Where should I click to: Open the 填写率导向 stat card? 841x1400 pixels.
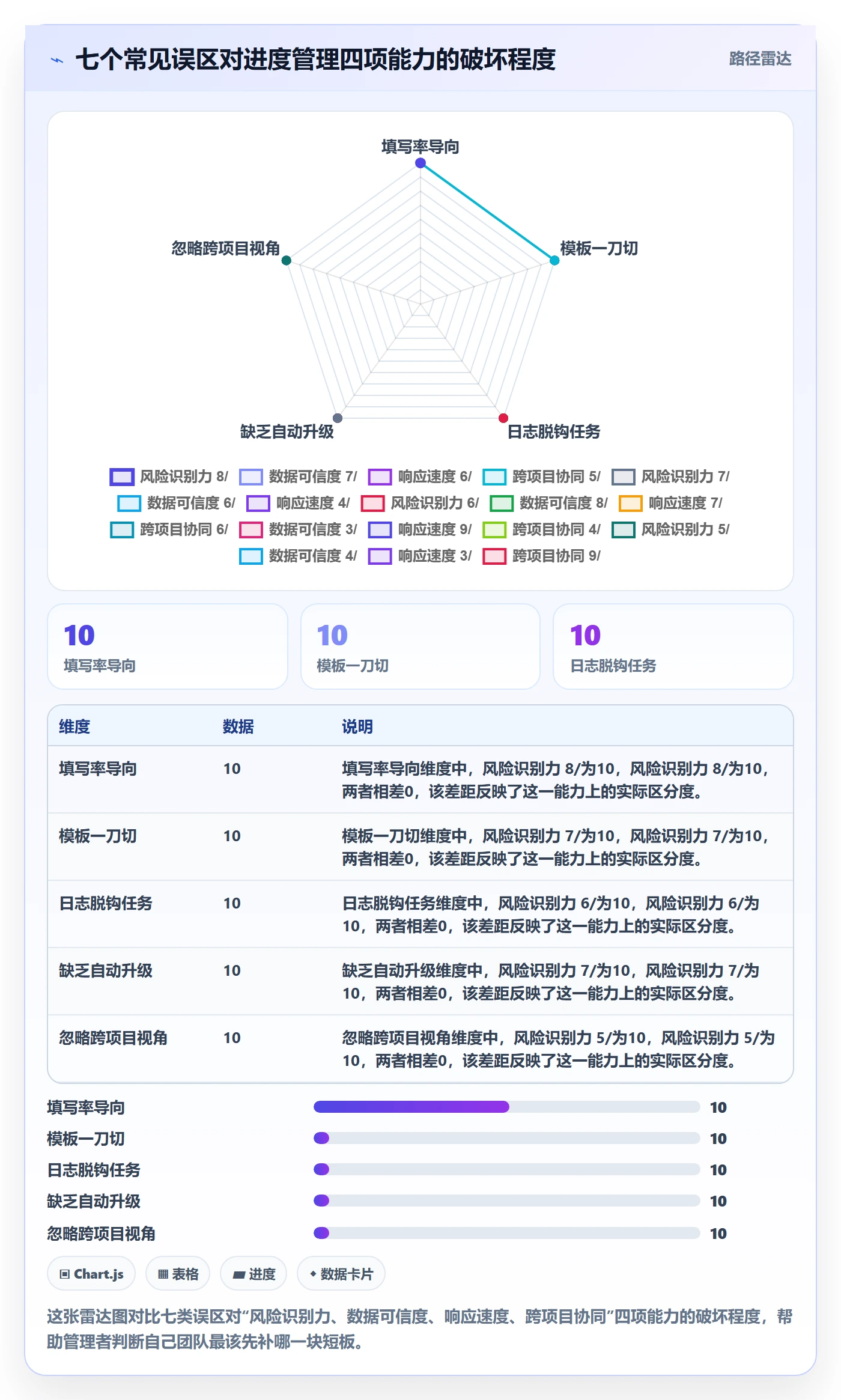(x=168, y=647)
